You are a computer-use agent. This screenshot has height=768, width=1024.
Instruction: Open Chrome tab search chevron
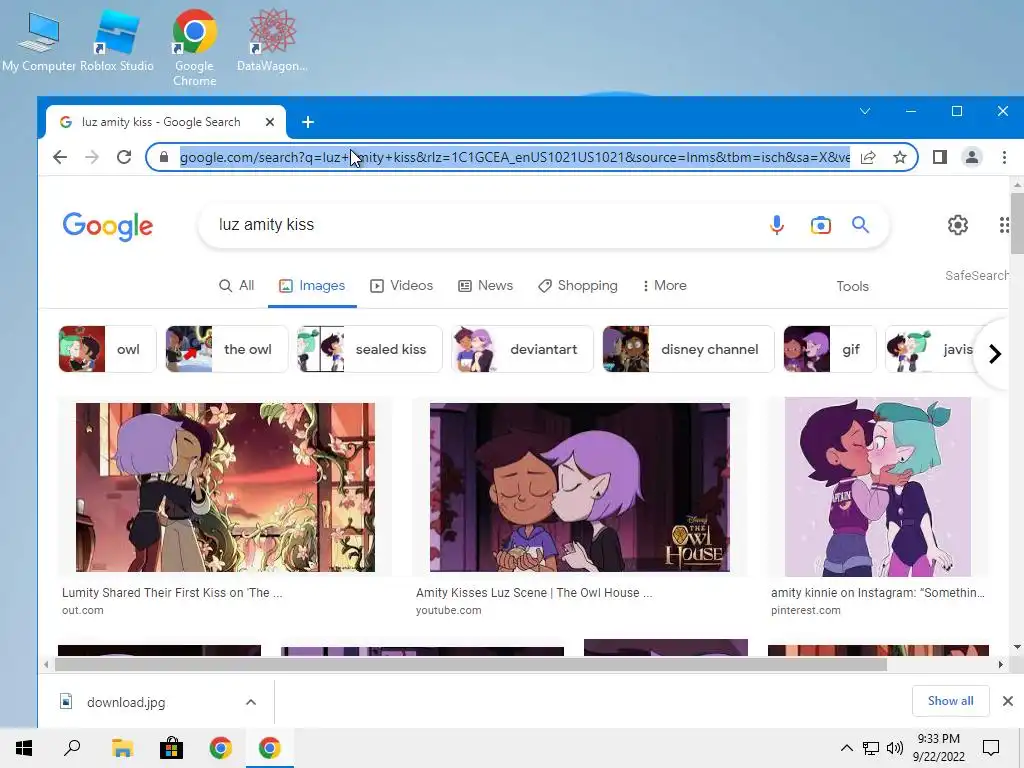(x=865, y=111)
